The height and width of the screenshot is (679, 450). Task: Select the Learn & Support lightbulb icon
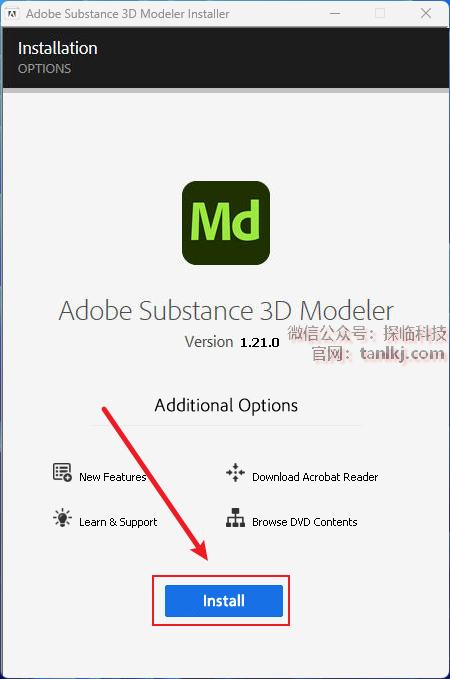tap(62, 517)
